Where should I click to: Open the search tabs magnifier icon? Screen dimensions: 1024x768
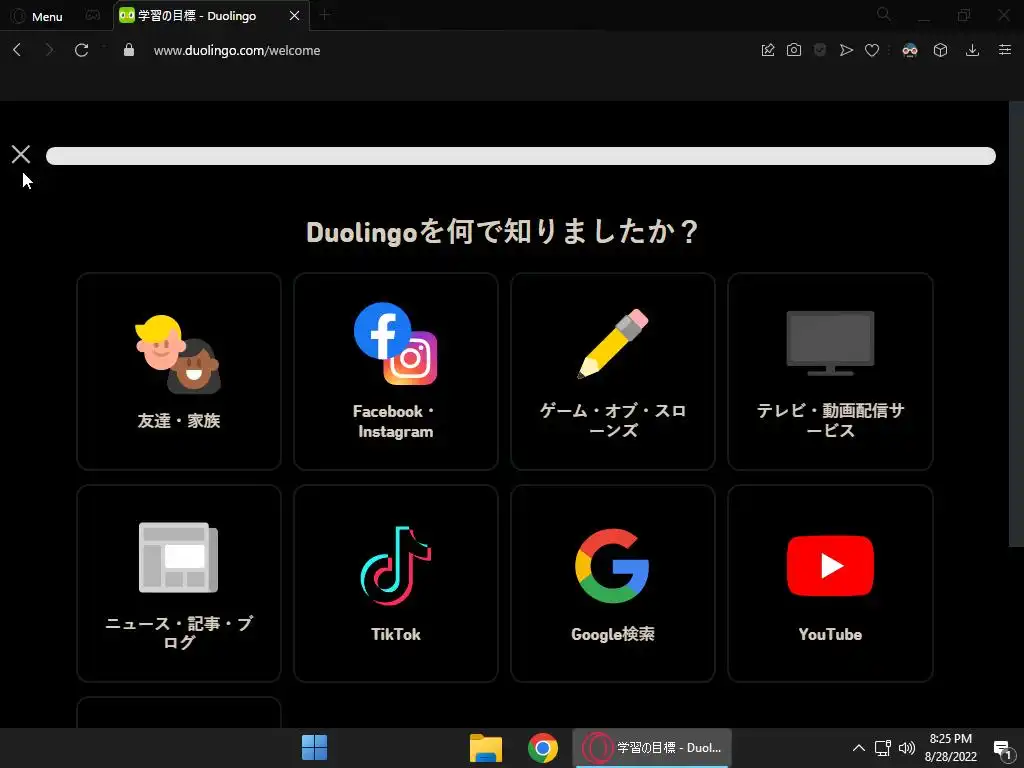[884, 14]
